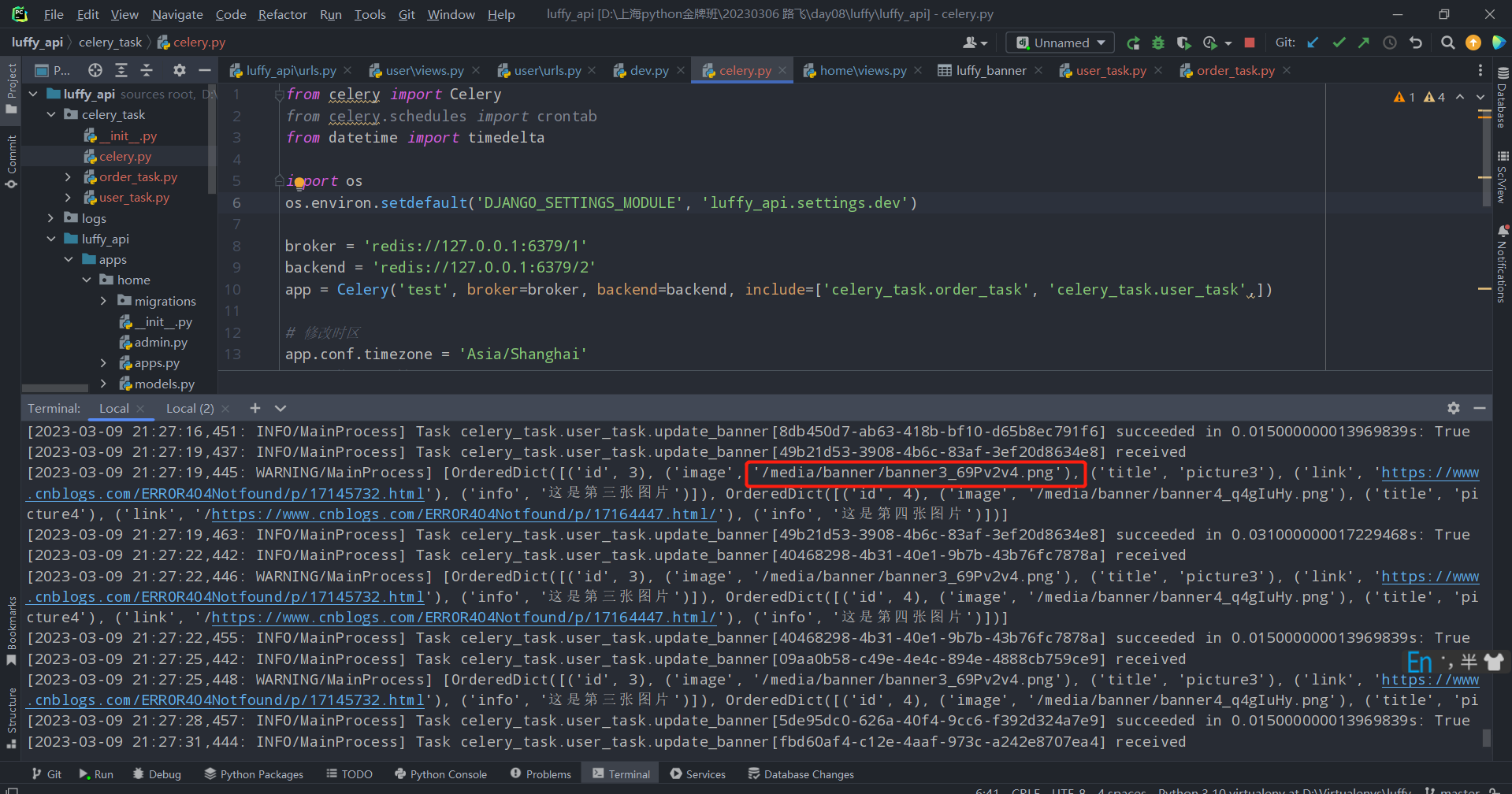1512x794 pixels.
Task: Collapse the celery_task folder
Action: [51, 114]
